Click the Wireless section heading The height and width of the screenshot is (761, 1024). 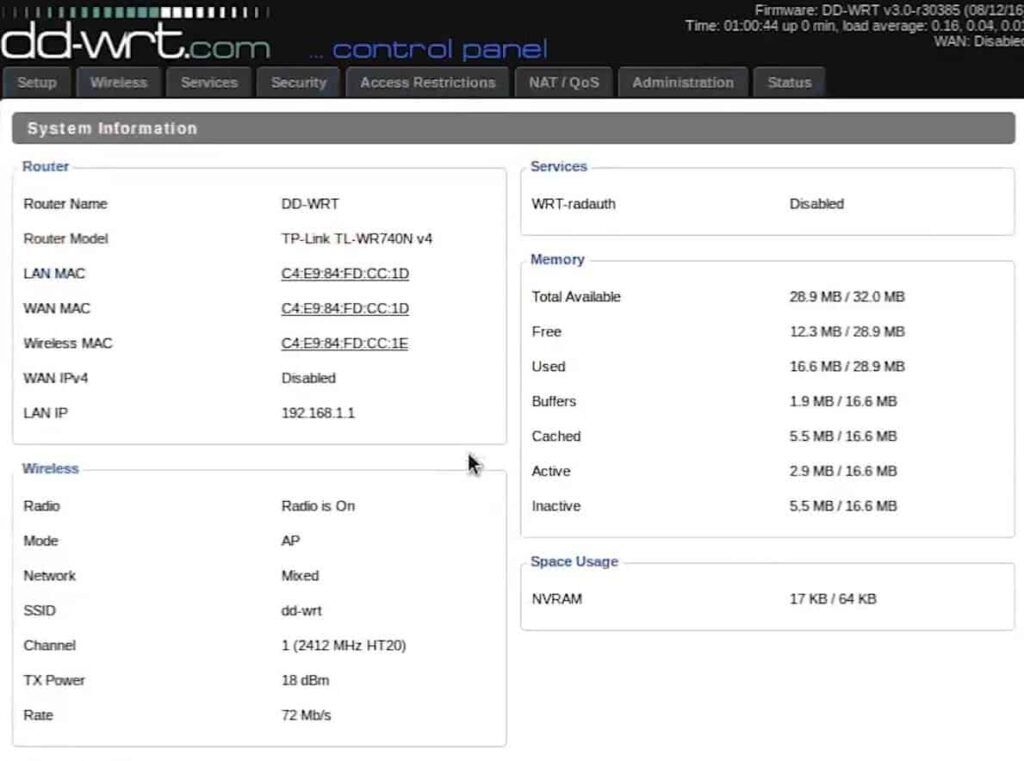coord(50,468)
